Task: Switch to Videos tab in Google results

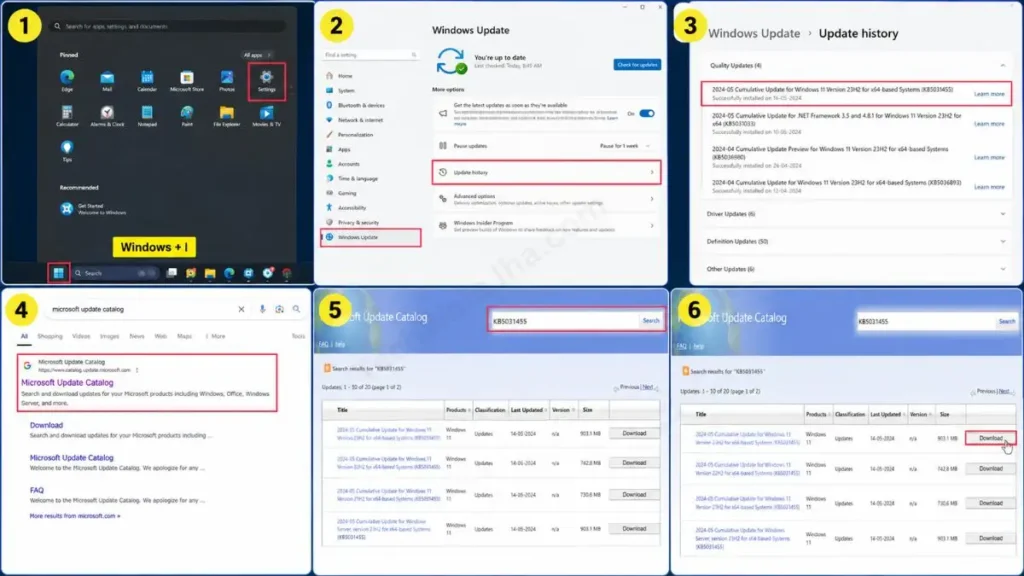Action: [x=81, y=336]
